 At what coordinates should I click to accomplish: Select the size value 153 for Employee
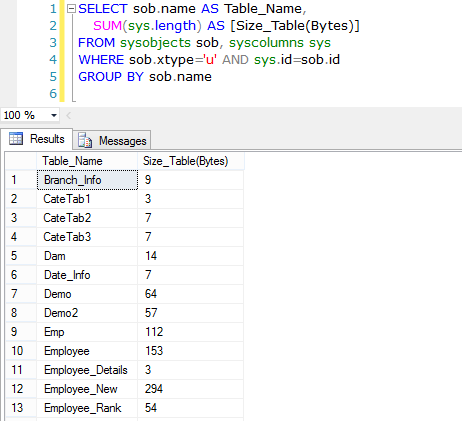[x=191, y=351]
